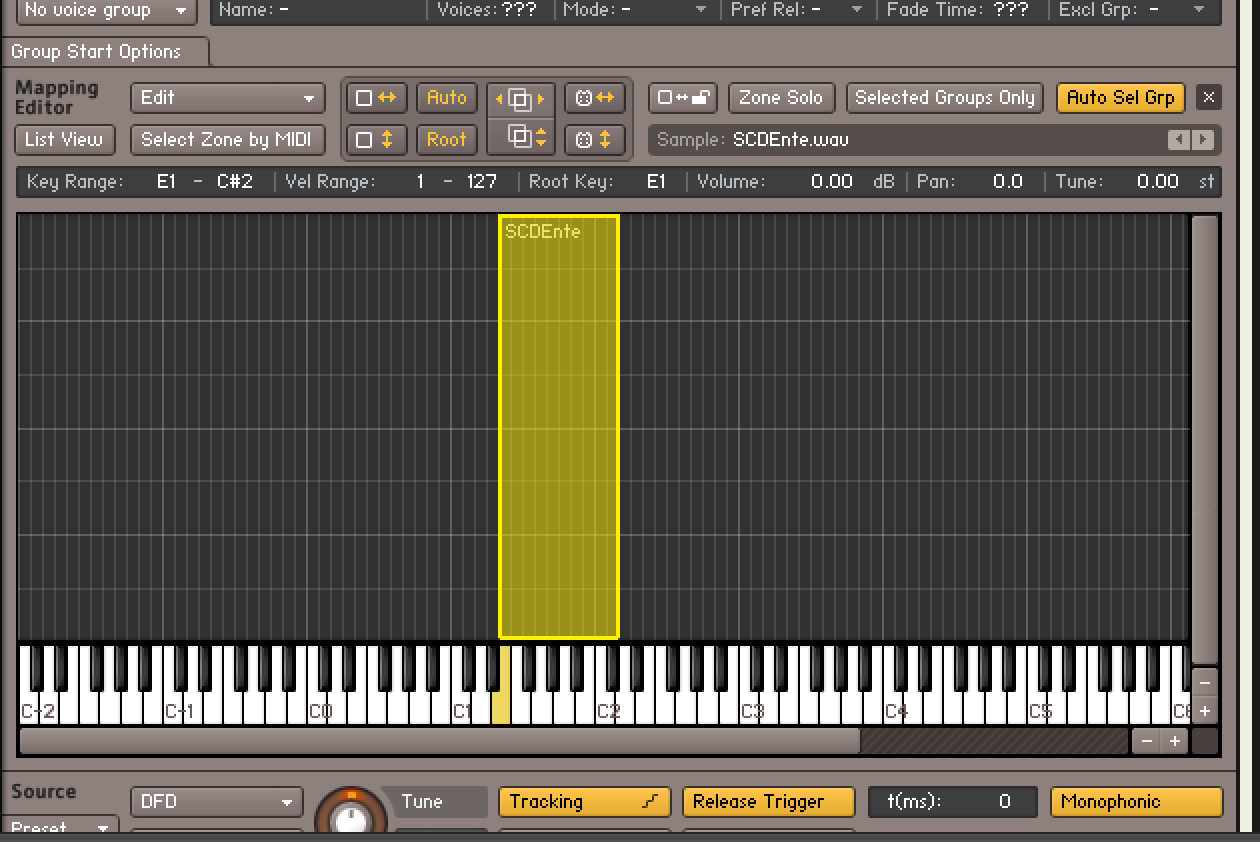Turn the Tune knob
This screenshot has height=842, width=1260.
350,815
